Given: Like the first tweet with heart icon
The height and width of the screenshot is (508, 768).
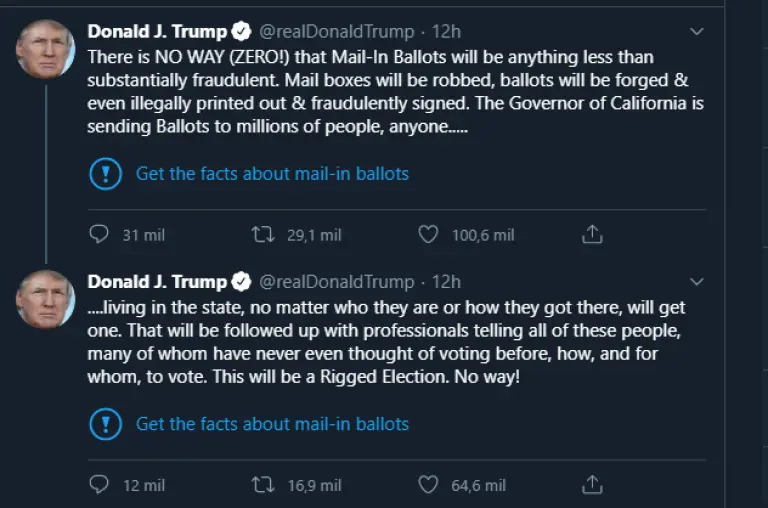Looking at the screenshot, I should coord(428,235).
